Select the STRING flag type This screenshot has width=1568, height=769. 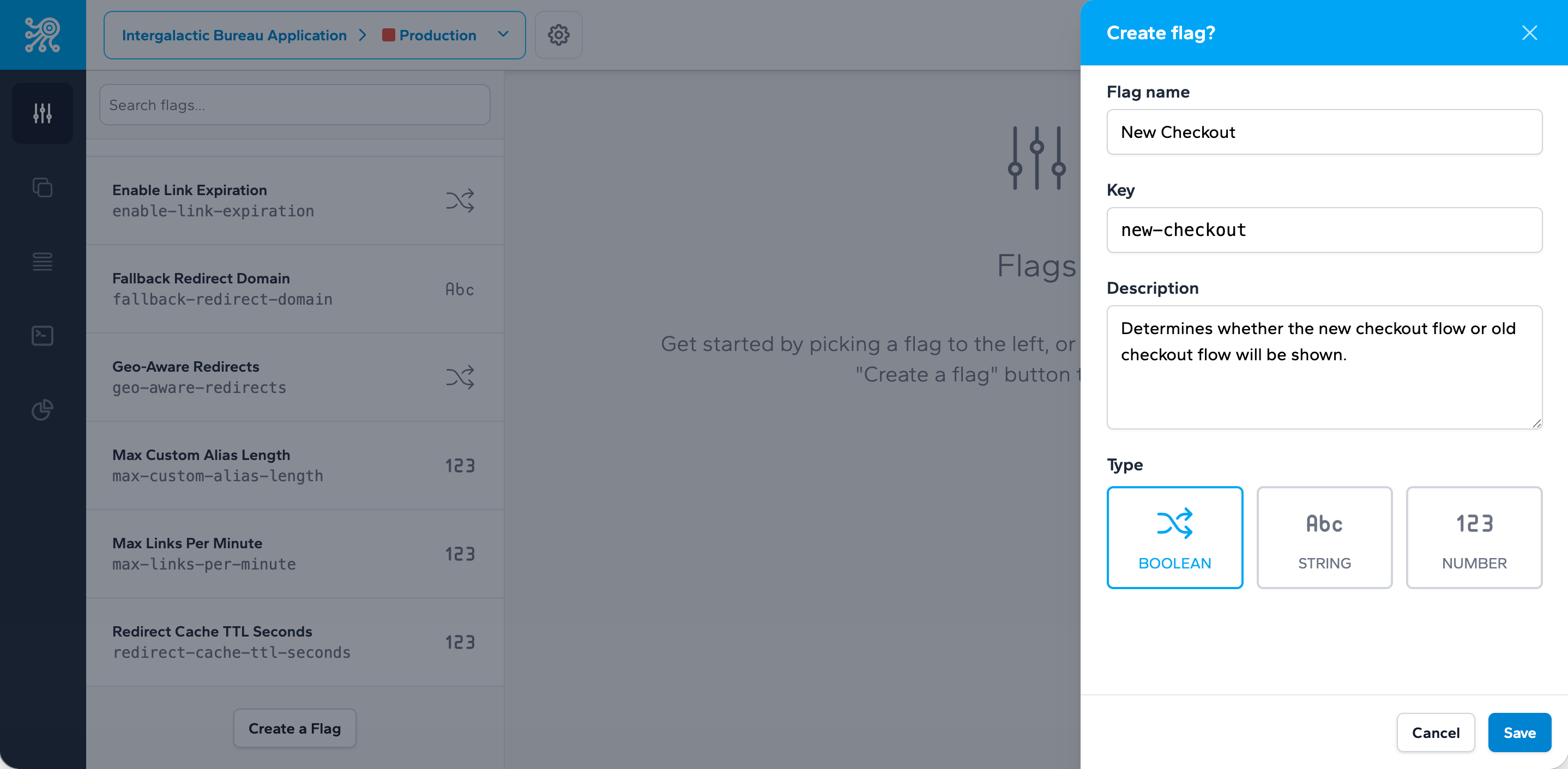tap(1324, 538)
